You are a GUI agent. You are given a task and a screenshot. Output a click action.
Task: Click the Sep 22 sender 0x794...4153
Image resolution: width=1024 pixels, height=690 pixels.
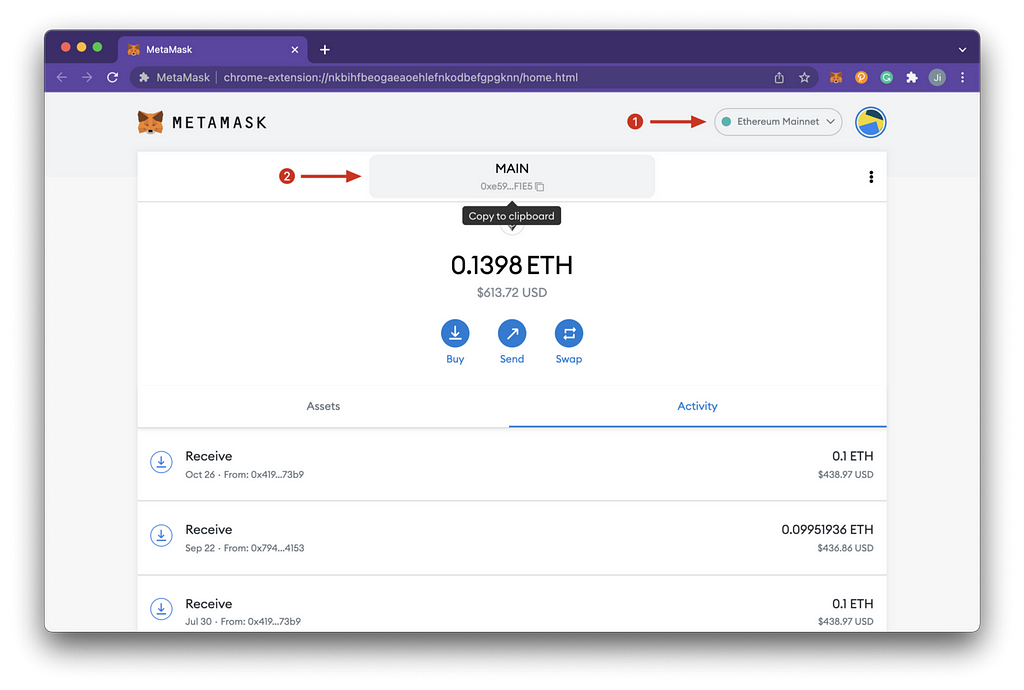tap(278, 548)
